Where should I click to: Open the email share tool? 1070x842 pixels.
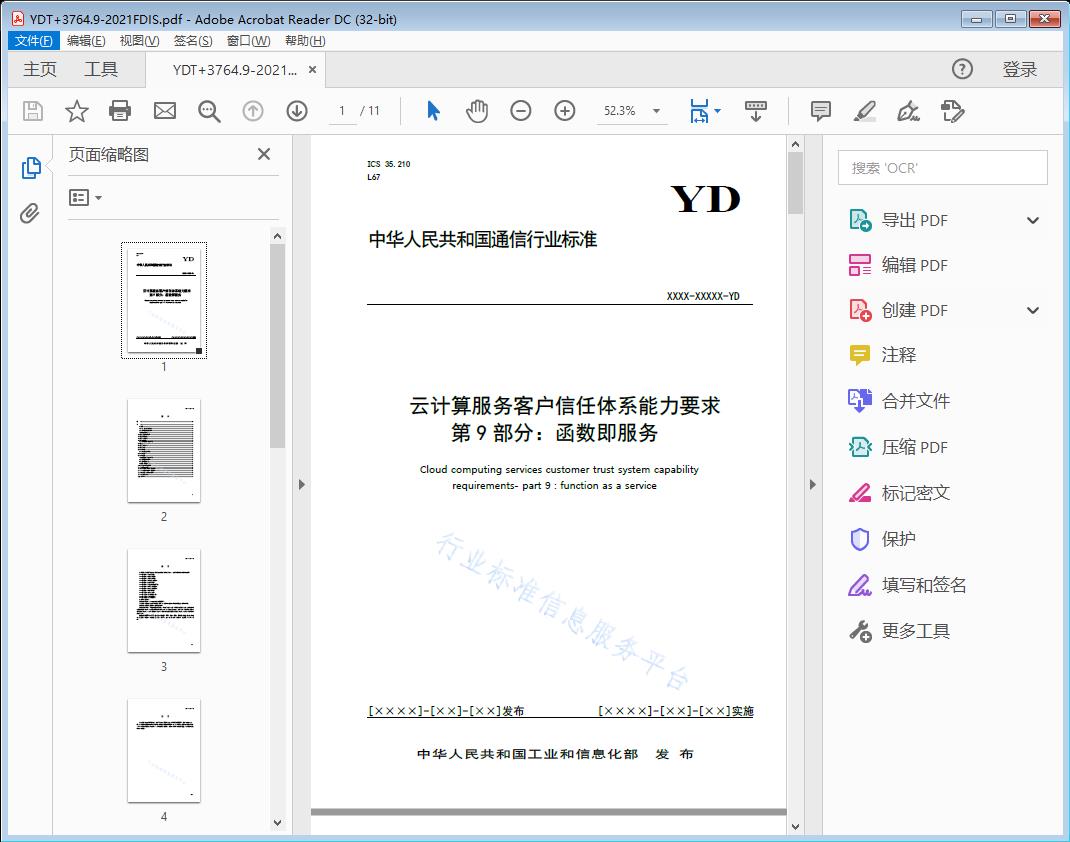pos(164,111)
